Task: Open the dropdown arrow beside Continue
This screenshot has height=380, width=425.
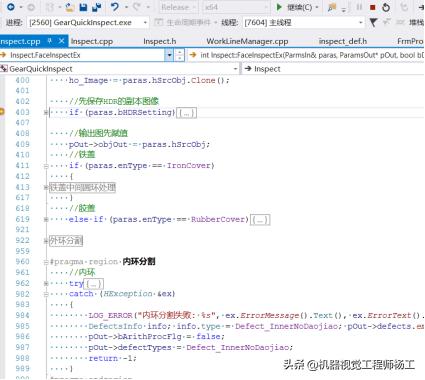Action: [x=317, y=7]
